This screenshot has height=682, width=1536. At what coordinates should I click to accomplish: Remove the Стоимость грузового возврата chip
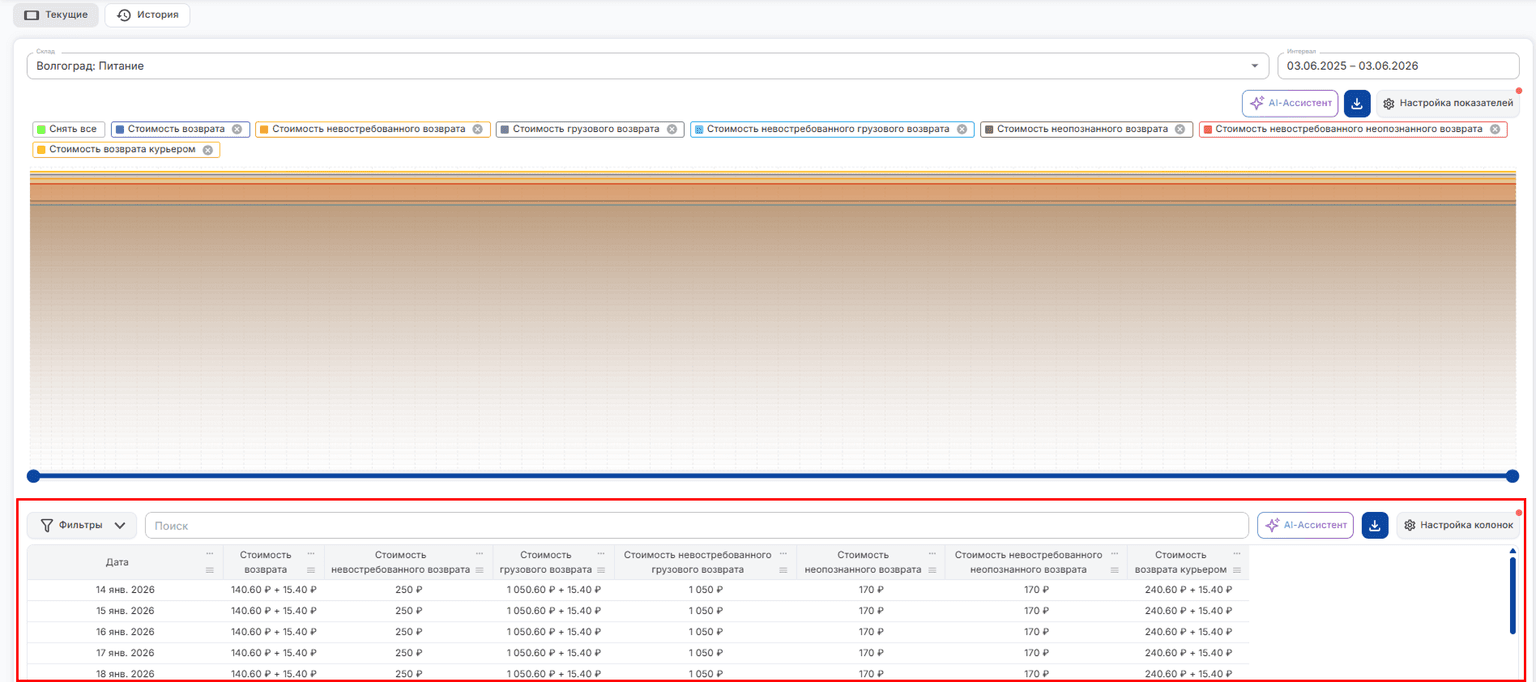(672, 129)
